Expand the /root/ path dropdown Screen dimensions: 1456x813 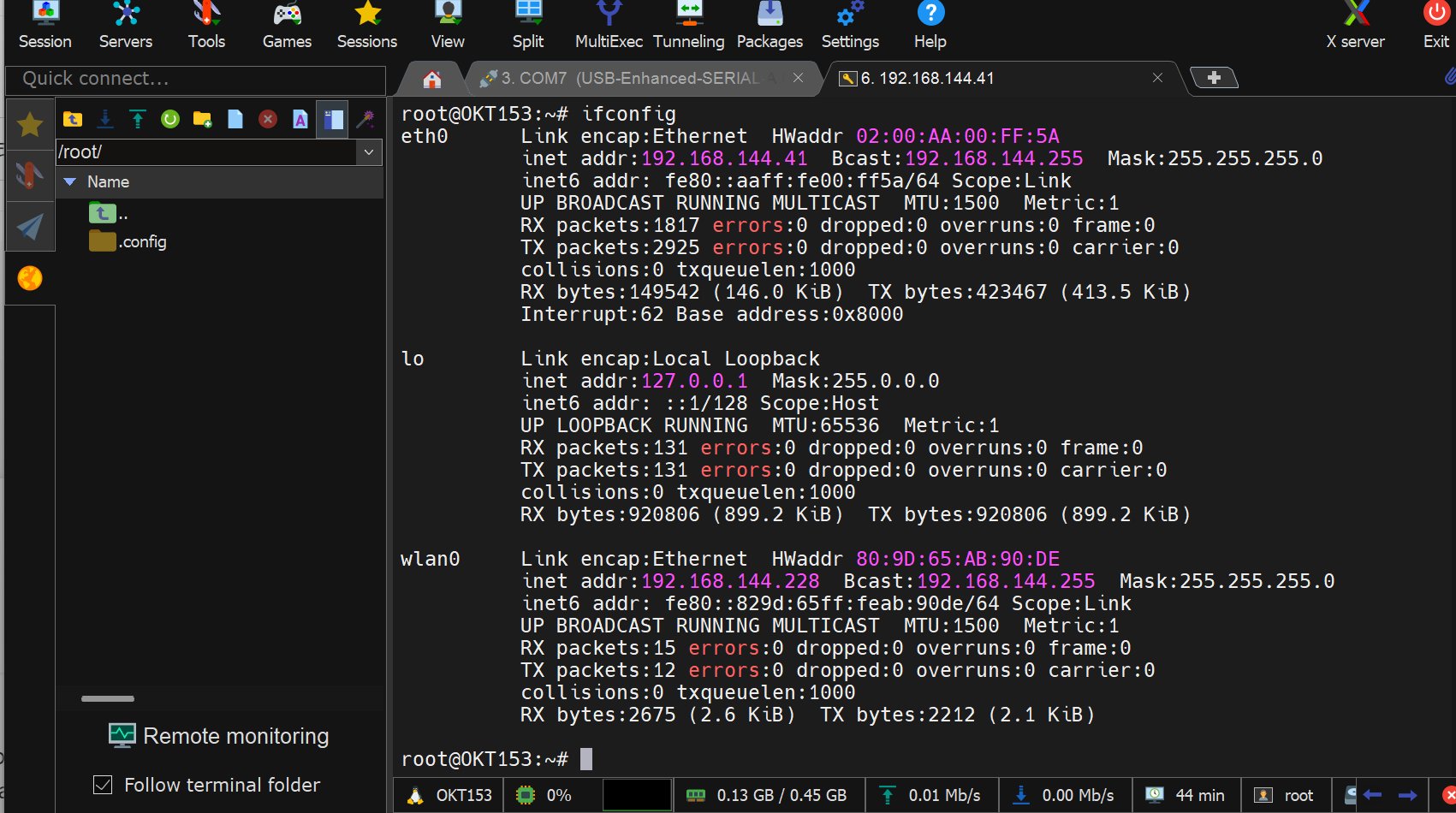coord(369,152)
